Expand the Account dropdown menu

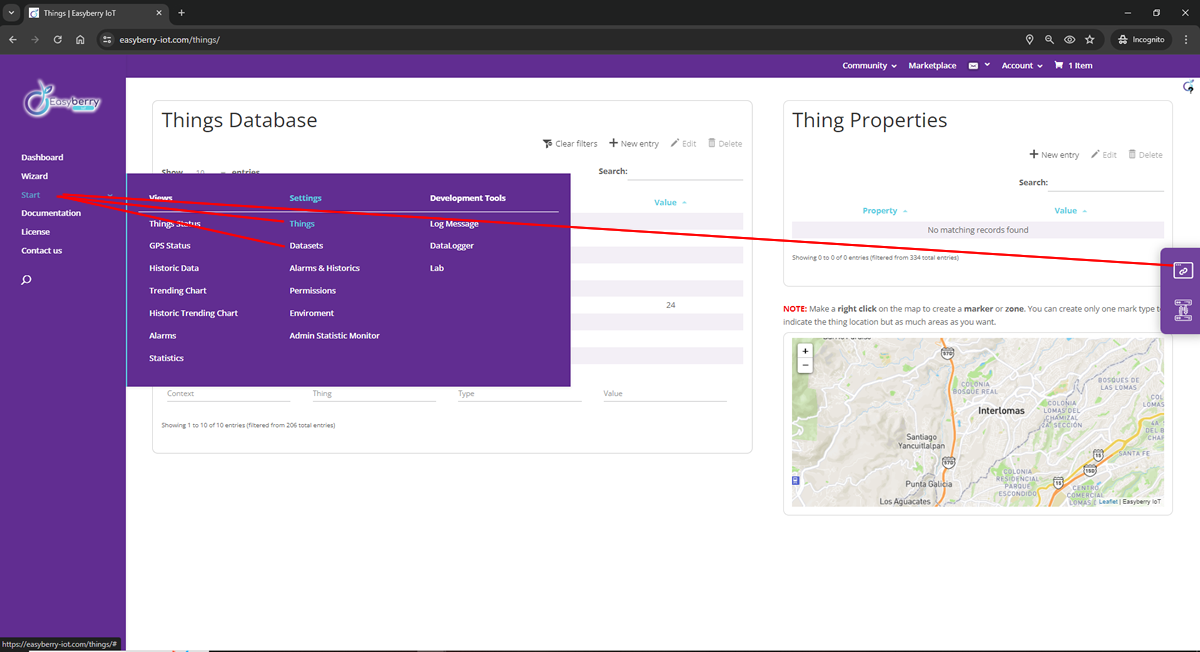(x=1021, y=65)
